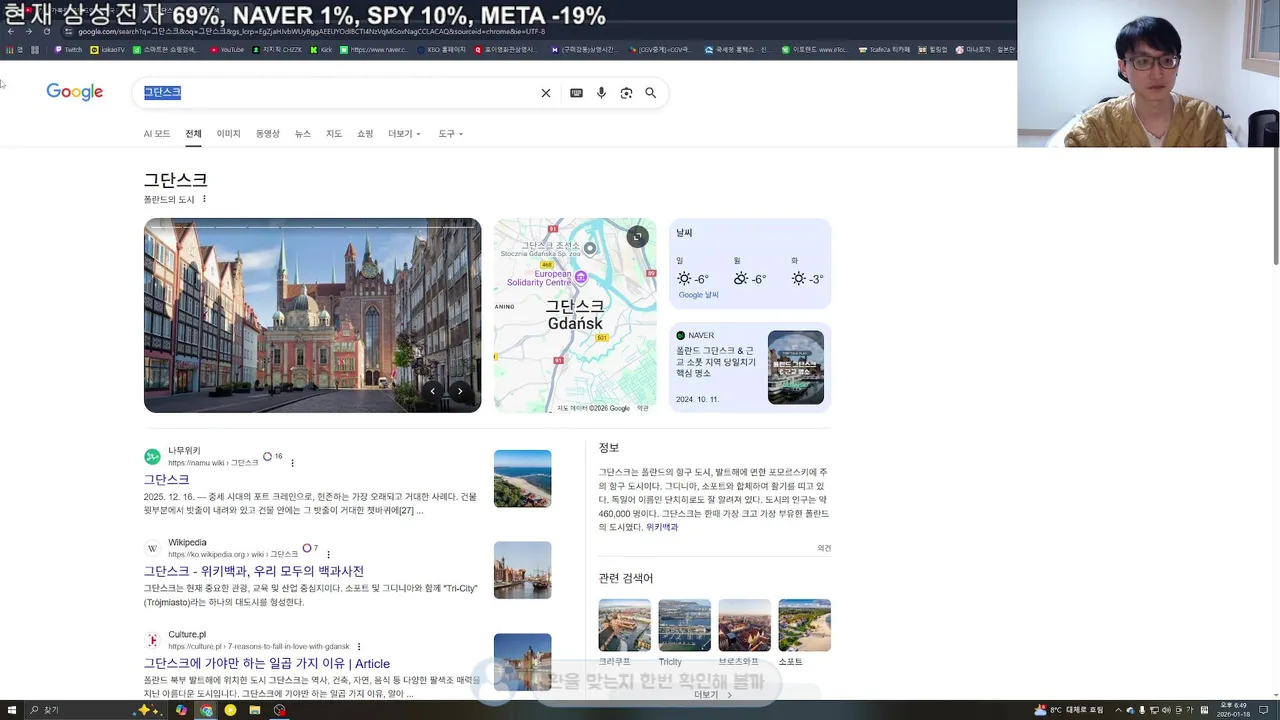The width and height of the screenshot is (1280, 720).
Task: Open the Twitch bookmark
Action: point(68,49)
